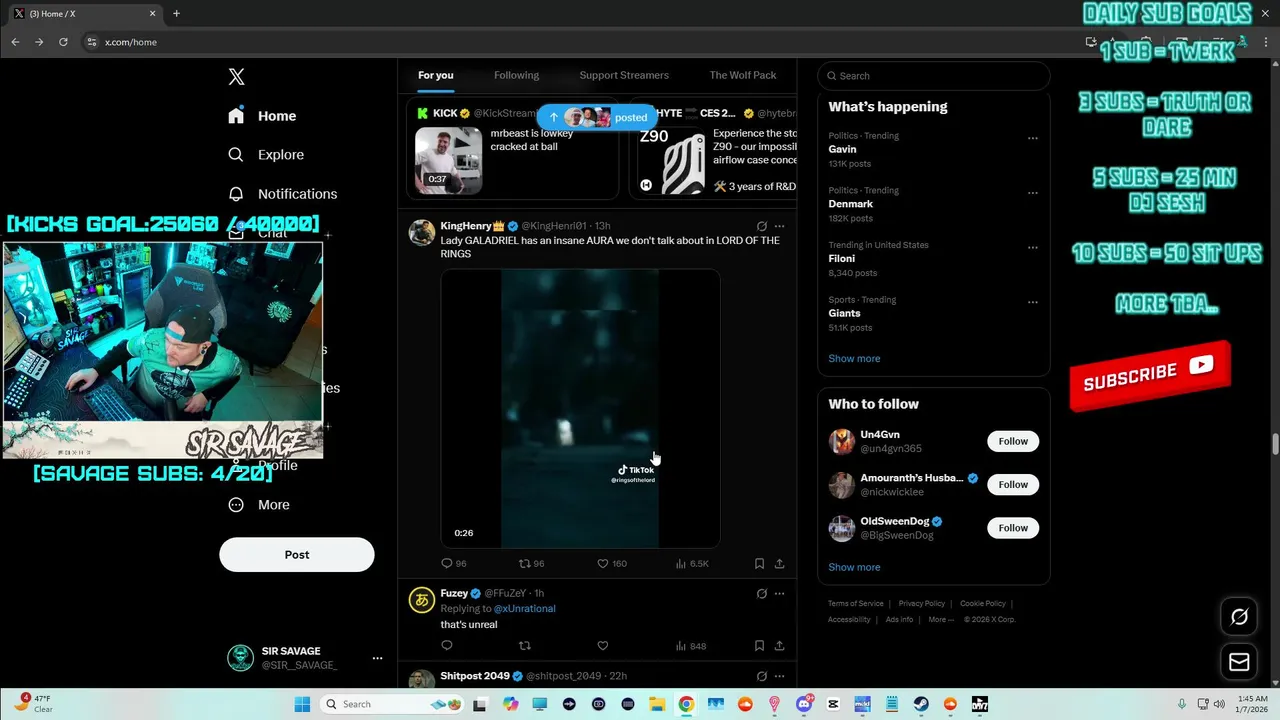Open the HYTE Z90 case thumbnail
The width and height of the screenshot is (1280, 720).
670,160
